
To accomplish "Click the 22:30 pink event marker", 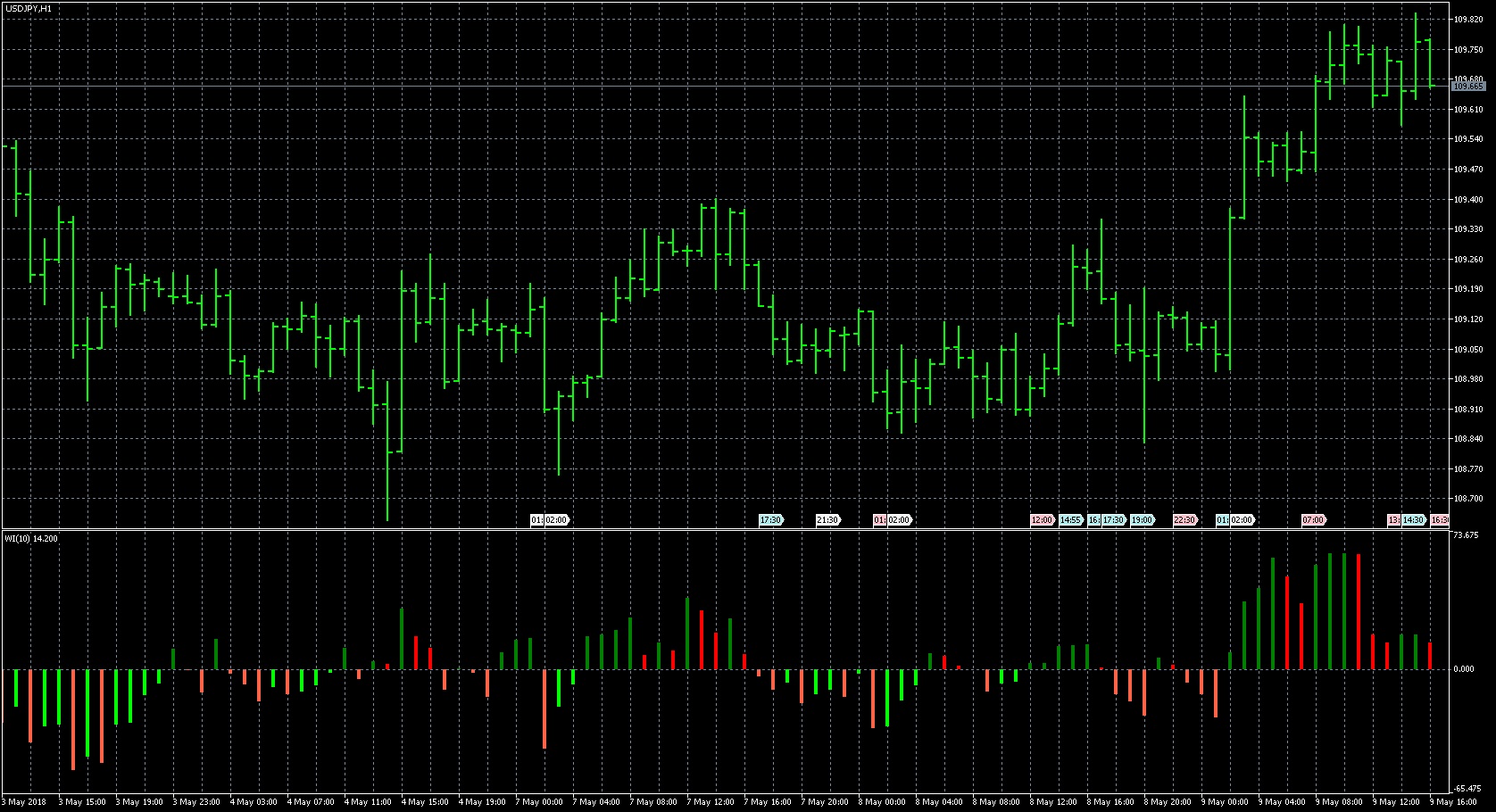I will click(1184, 520).
